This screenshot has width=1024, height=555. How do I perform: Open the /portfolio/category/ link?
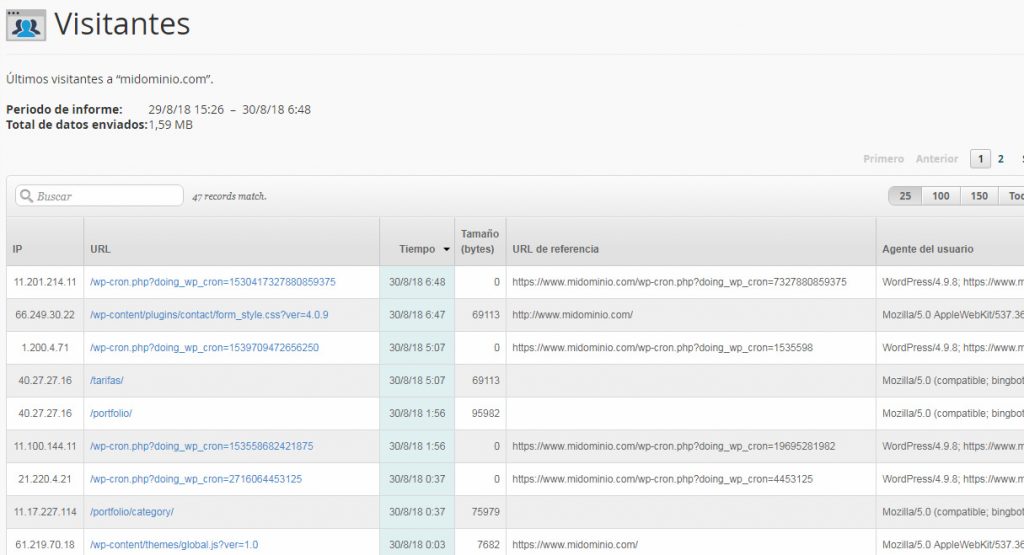coord(132,512)
